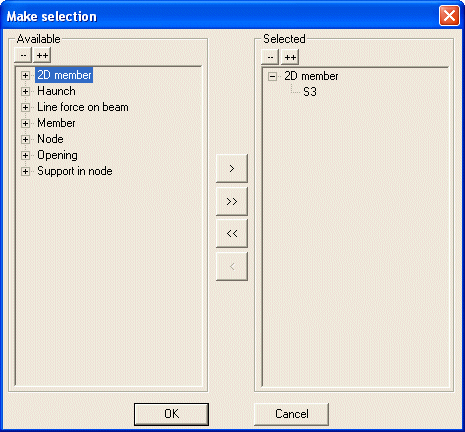The width and height of the screenshot is (465, 432).
Task: Expand the Member tree node
Action: coord(25,123)
